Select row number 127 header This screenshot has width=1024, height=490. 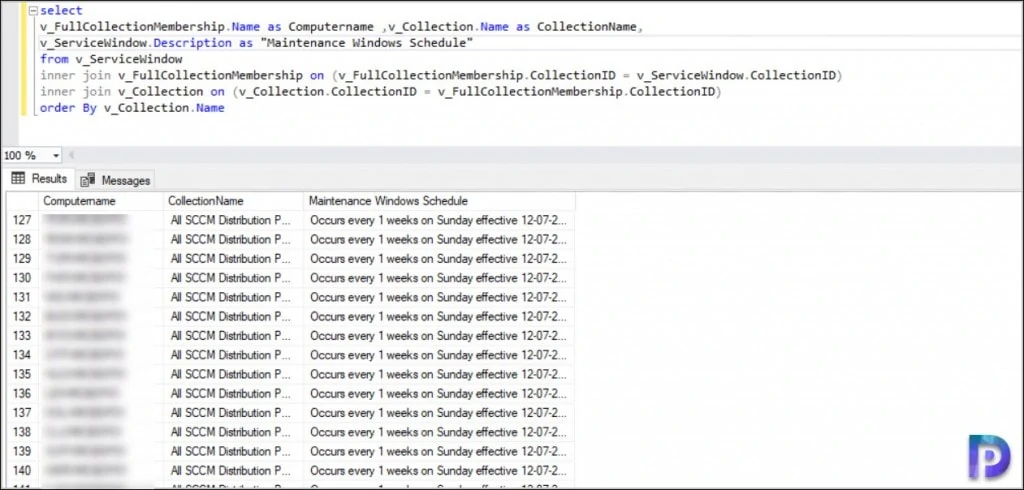tap(22, 220)
